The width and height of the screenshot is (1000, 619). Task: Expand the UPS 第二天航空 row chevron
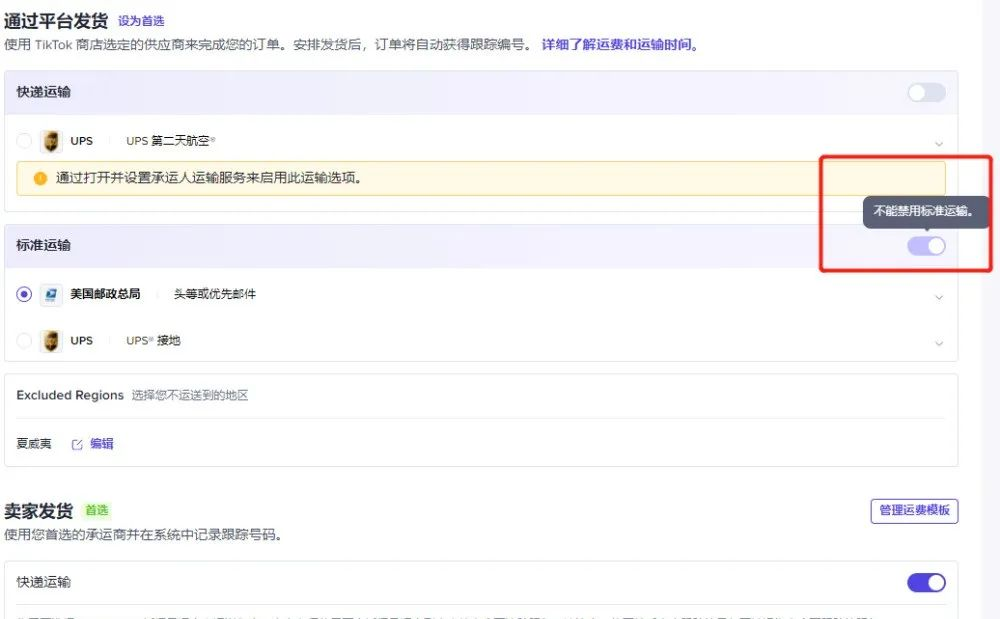[939, 143]
